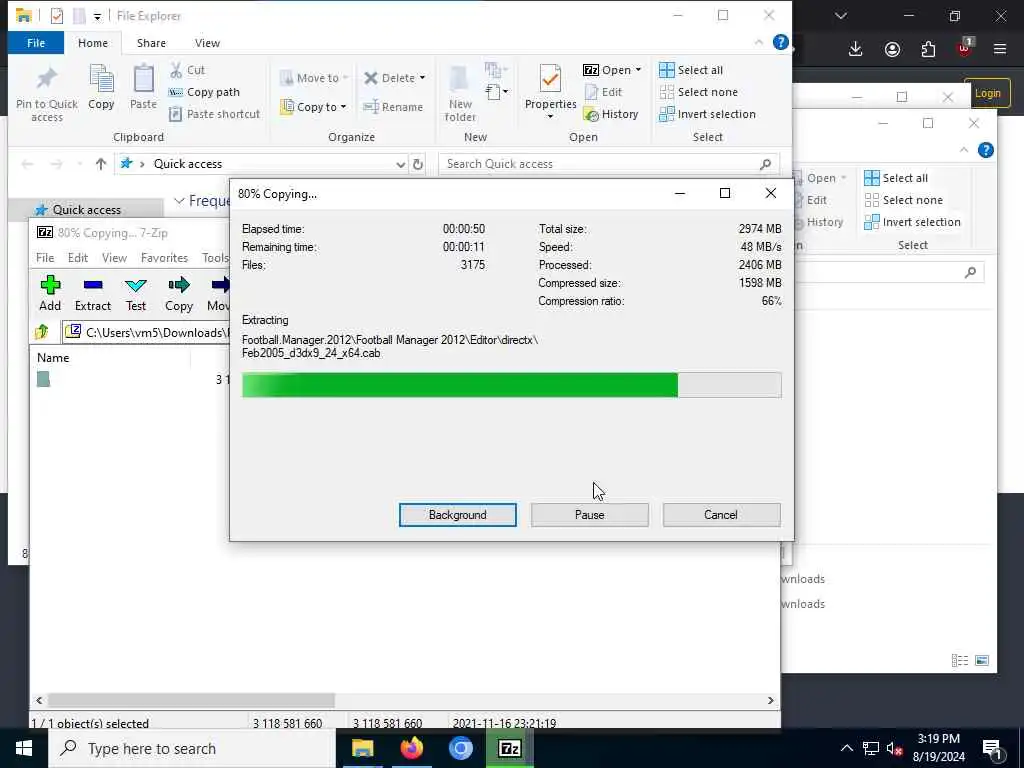Collapse the Frequent folders section chevron
Image resolution: width=1024 pixels, height=768 pixels.
coord(179,201)
